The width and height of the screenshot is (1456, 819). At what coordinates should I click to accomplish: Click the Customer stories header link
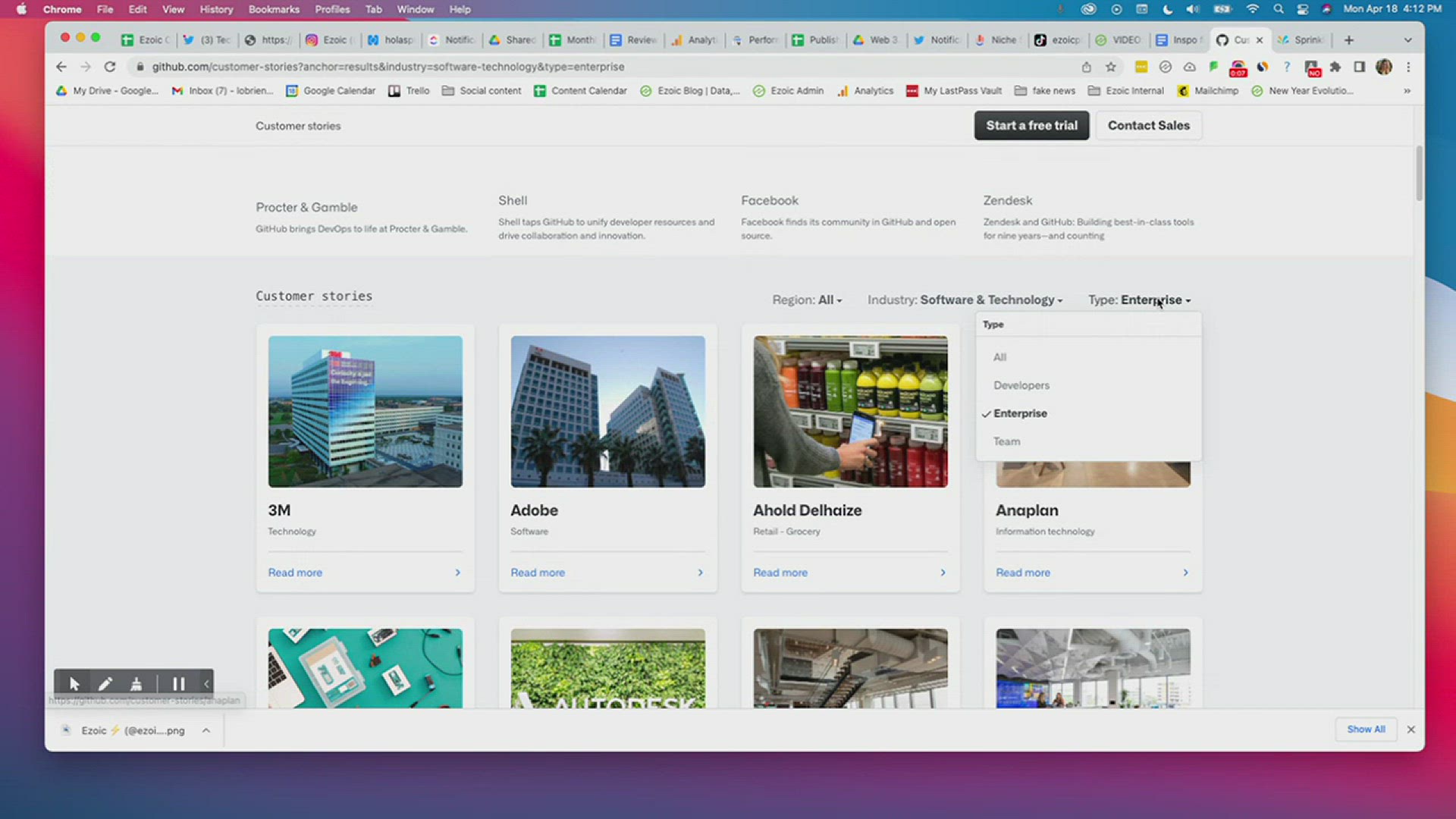coord(298,126)
